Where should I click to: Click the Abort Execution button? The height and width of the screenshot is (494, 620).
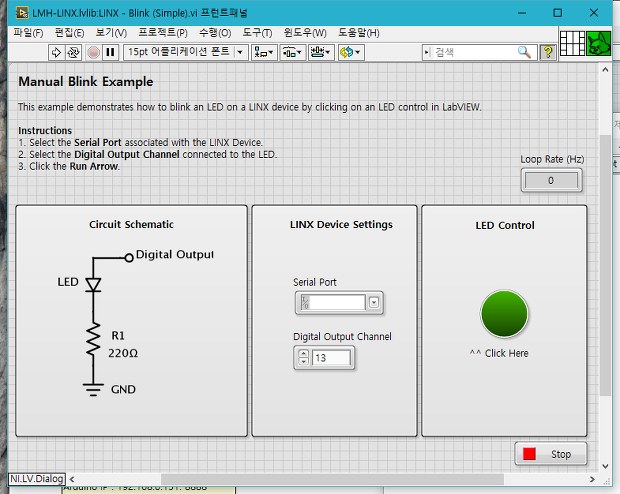(93, 52)
